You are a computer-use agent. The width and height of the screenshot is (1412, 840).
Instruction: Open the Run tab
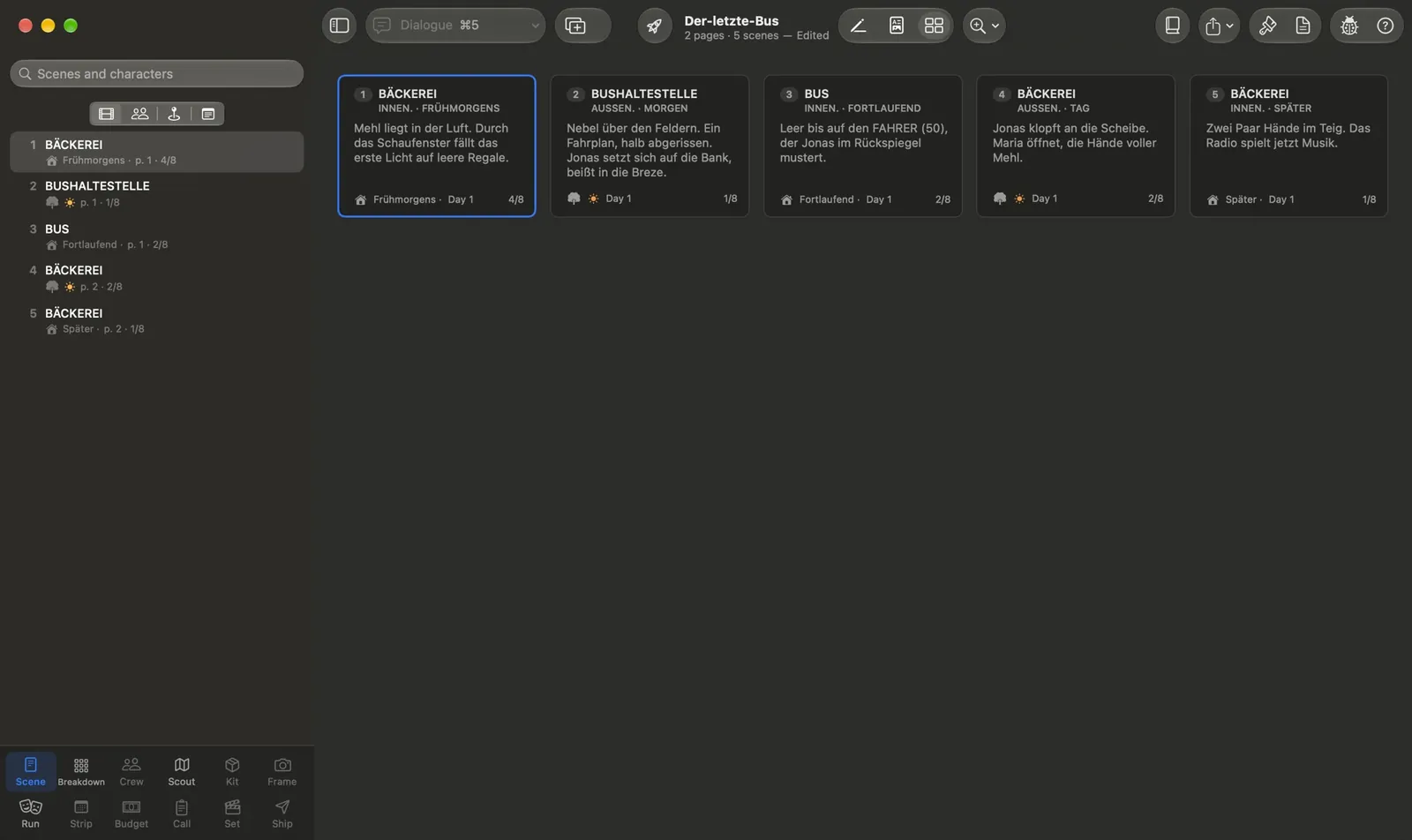[31, 814]
